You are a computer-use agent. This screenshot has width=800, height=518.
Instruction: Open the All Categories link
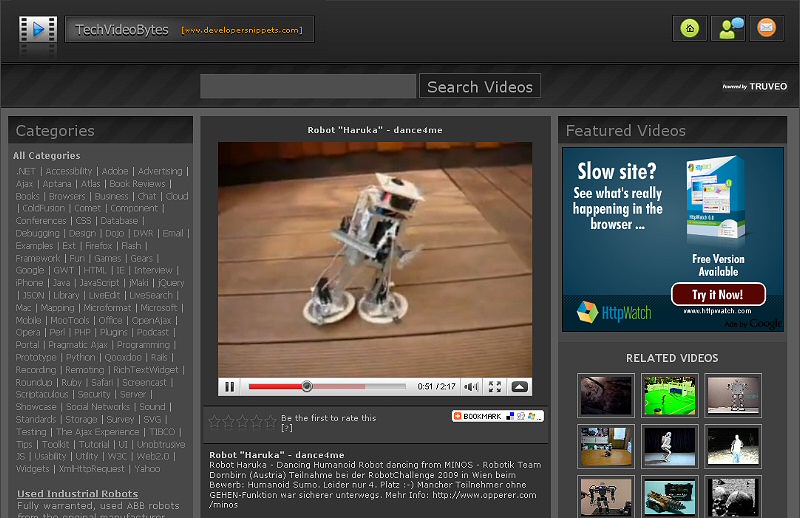click(x=47, y=156)
